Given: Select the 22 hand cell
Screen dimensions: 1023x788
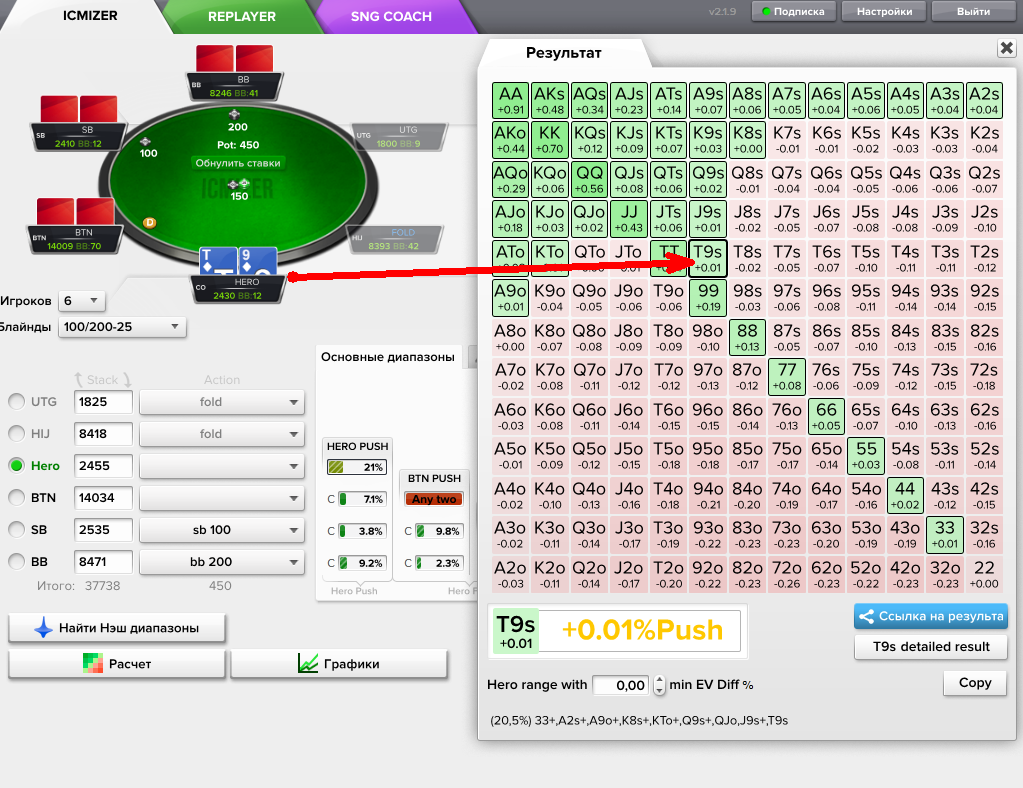Looking at the screenshot, I should click(x=984, y=575).
